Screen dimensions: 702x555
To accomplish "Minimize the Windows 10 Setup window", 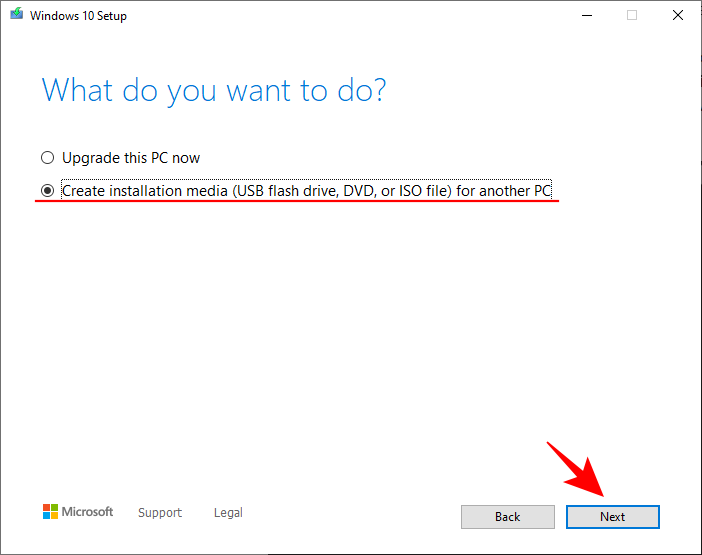I will pos(587,16).
